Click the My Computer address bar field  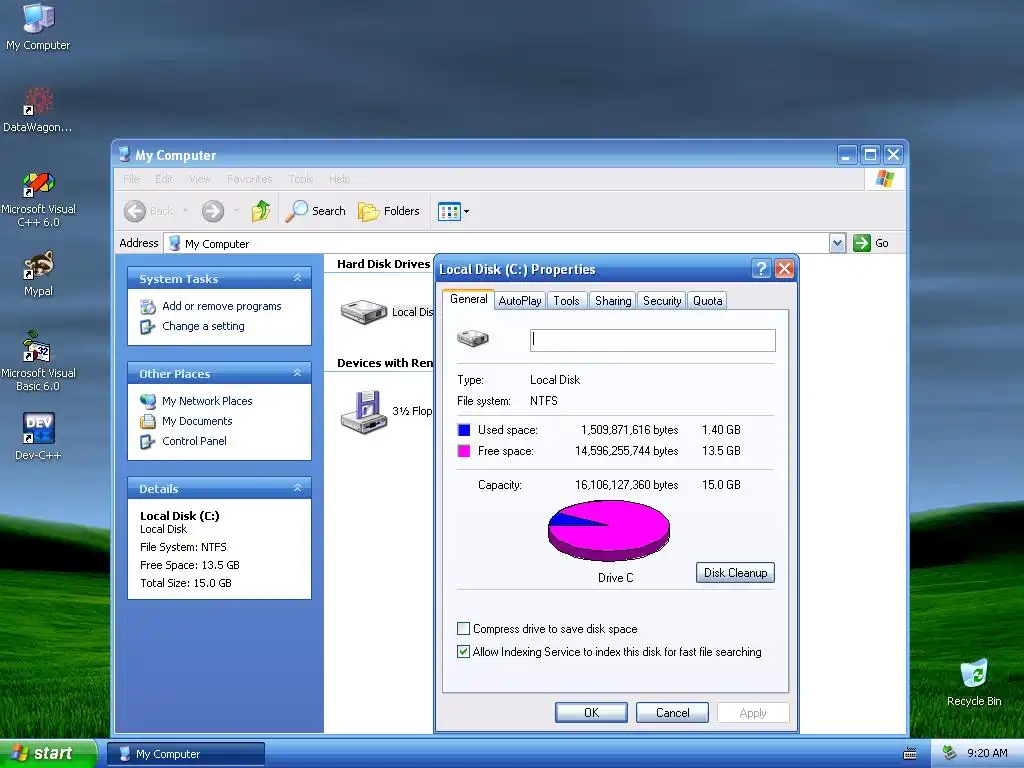496,244
